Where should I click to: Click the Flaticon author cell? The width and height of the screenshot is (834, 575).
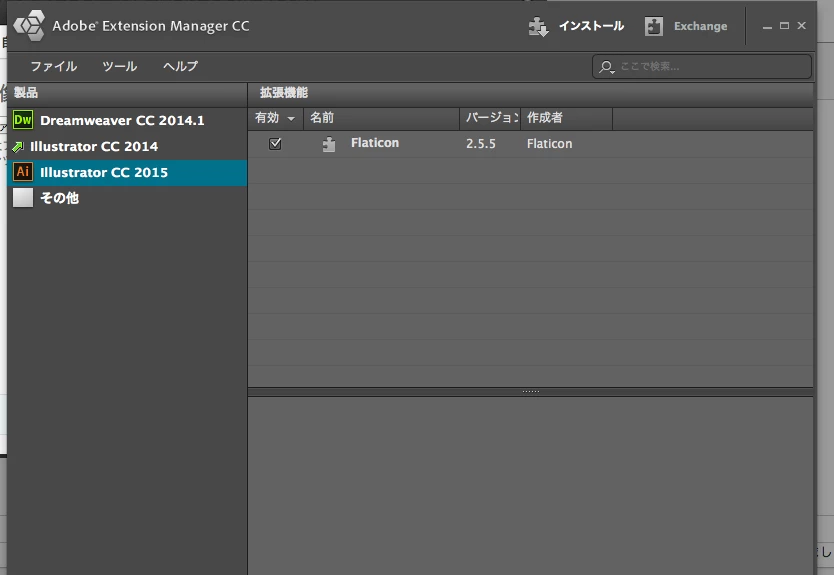click(549, 144)
